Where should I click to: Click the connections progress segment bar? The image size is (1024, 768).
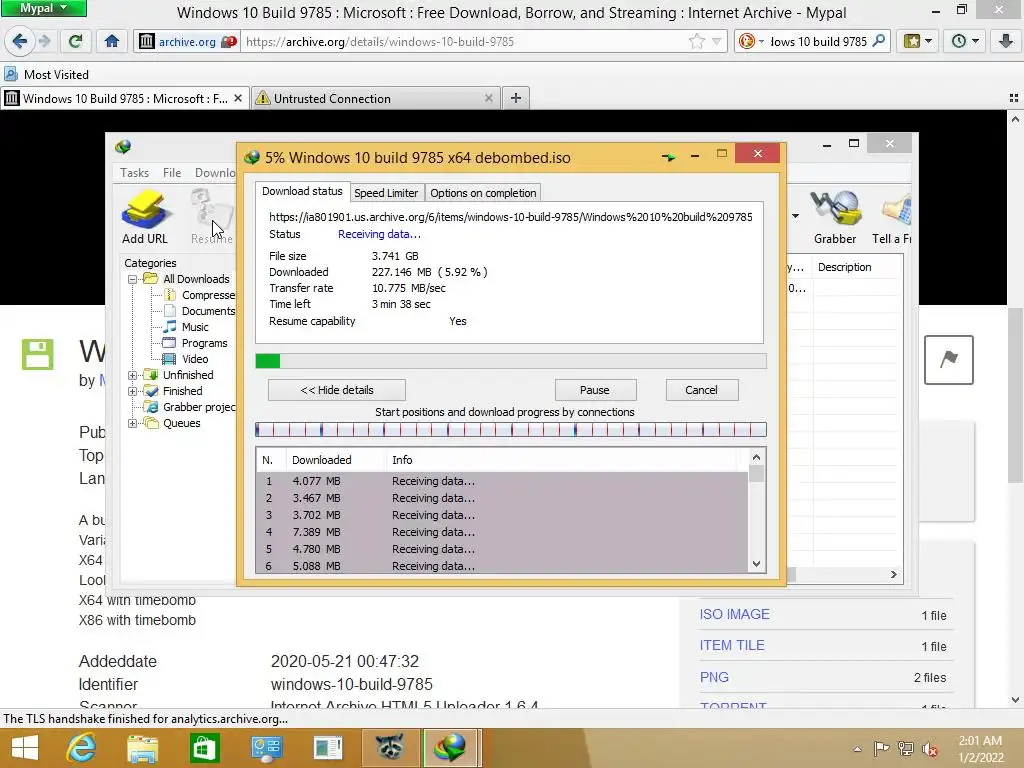[x=511, y=429]
